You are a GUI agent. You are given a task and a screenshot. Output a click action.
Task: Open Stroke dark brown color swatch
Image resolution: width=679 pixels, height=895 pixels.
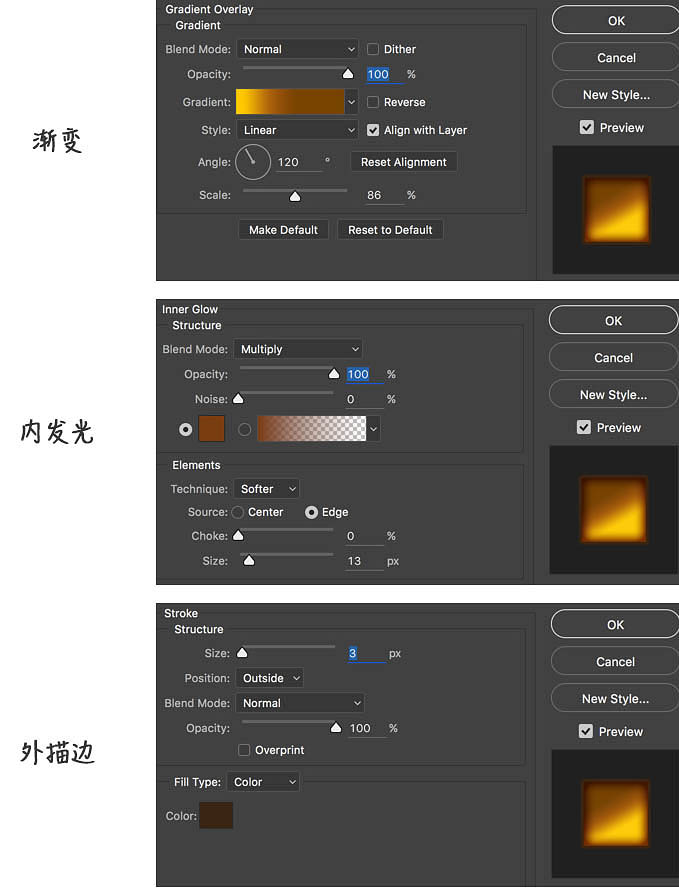point(216,815)
